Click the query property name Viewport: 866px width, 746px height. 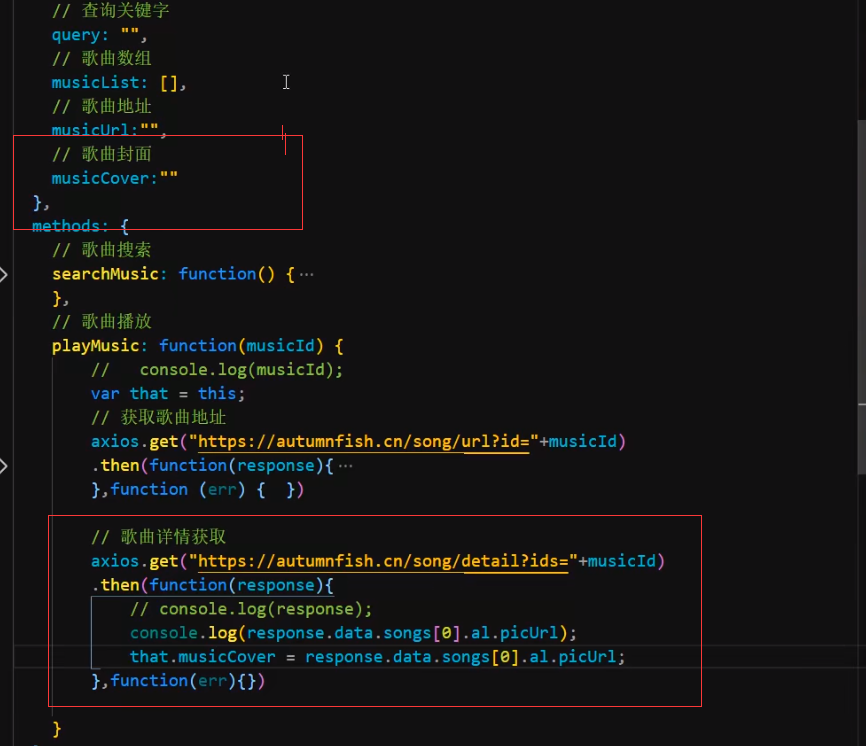(x=76, y=35)
